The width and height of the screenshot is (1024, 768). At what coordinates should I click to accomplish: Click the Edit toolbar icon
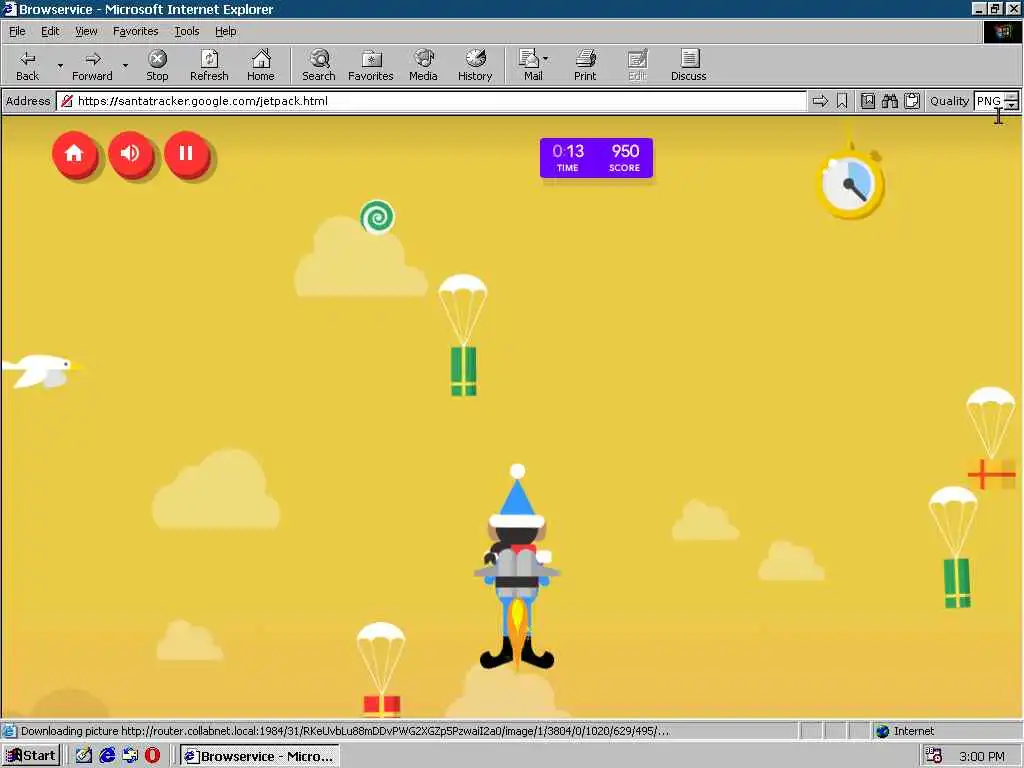(x=637, y=65)
